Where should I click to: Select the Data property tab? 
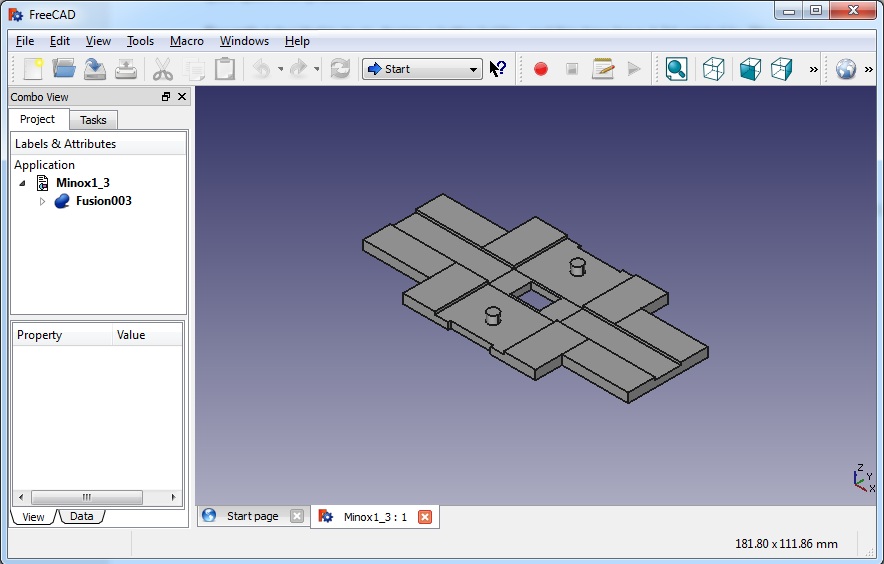click(x=81, y=517)
